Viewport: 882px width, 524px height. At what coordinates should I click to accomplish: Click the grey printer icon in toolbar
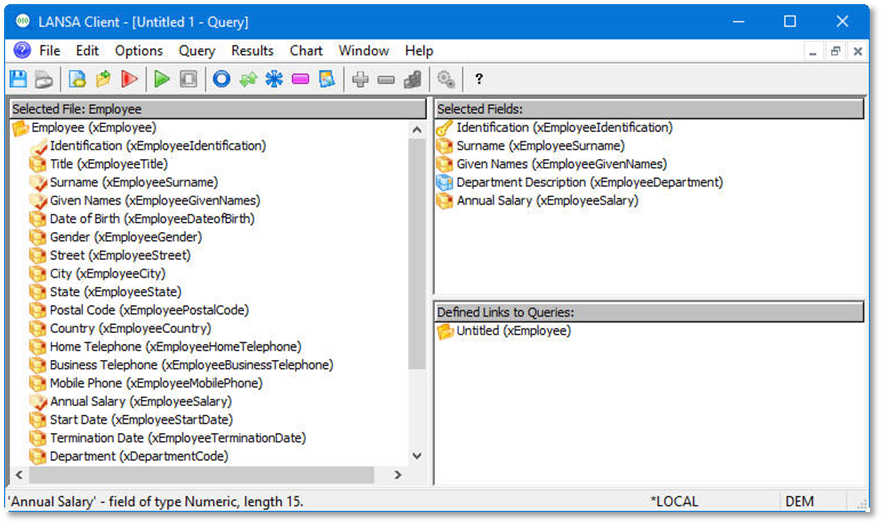coord(44,79)
